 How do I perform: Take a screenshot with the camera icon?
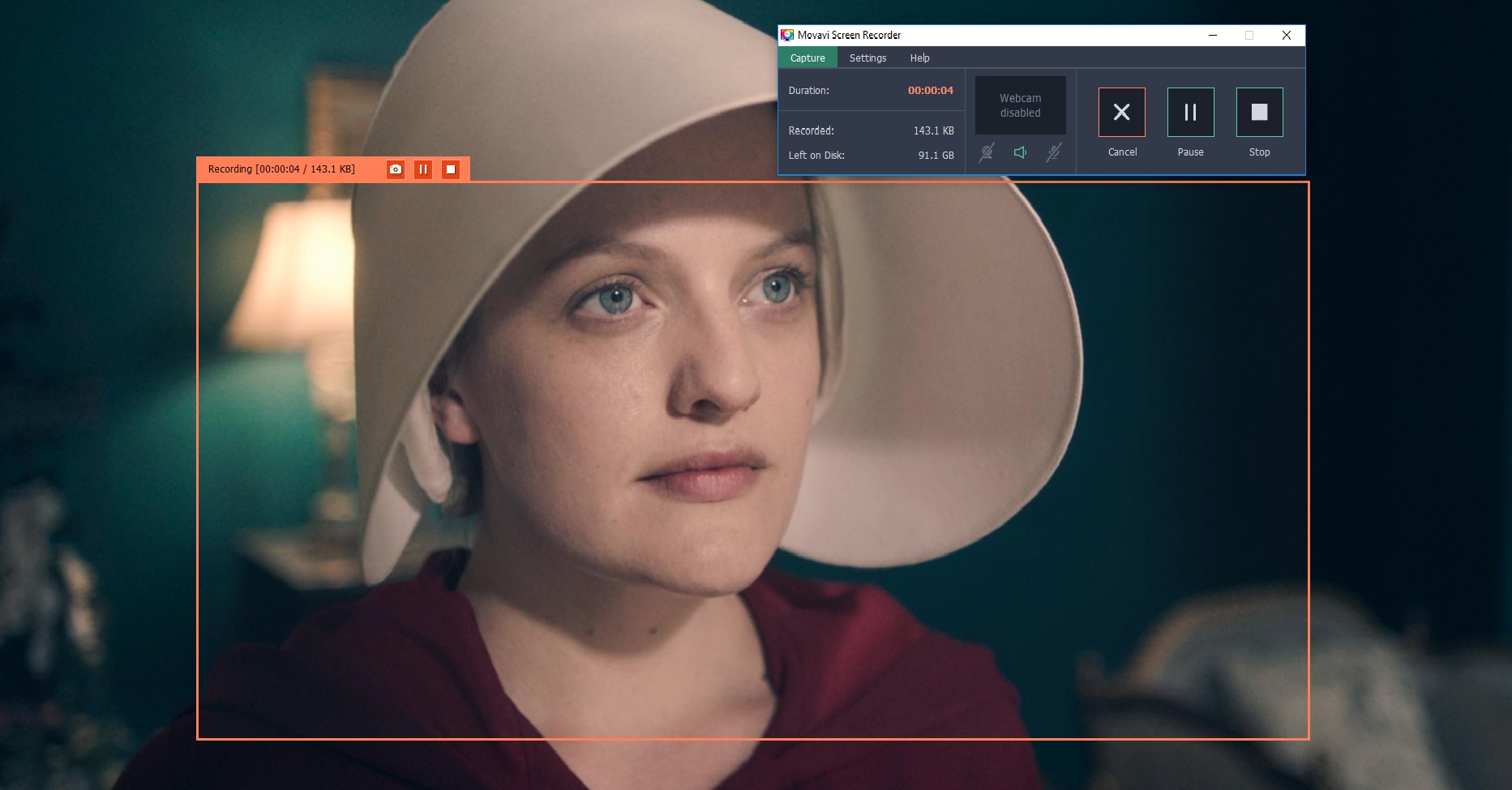[x=395, y=169]
